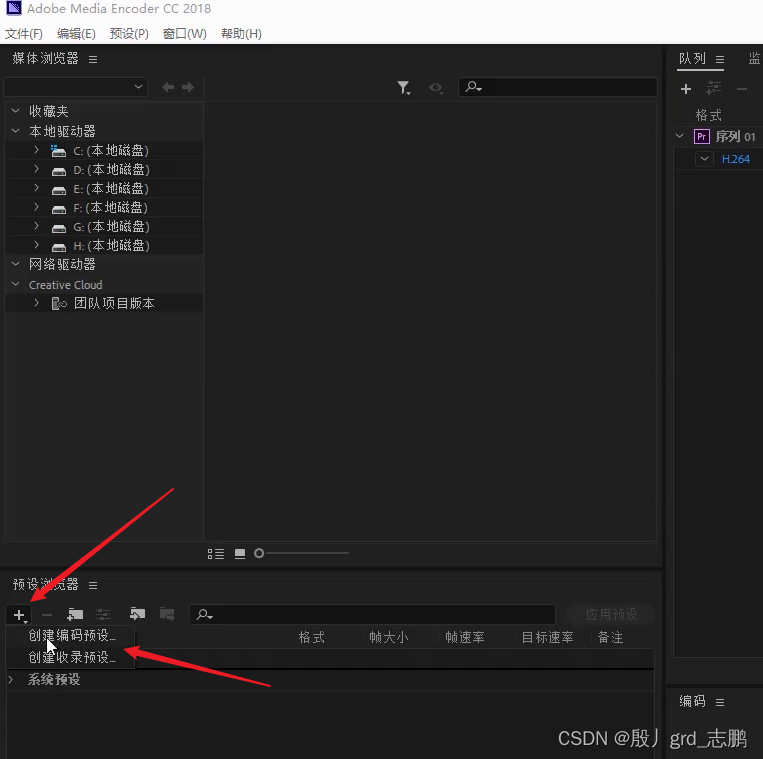The width and height of the screenshot is (763, 759).
Task: Open the 帮助(H) menu
Action: [241, 34]
